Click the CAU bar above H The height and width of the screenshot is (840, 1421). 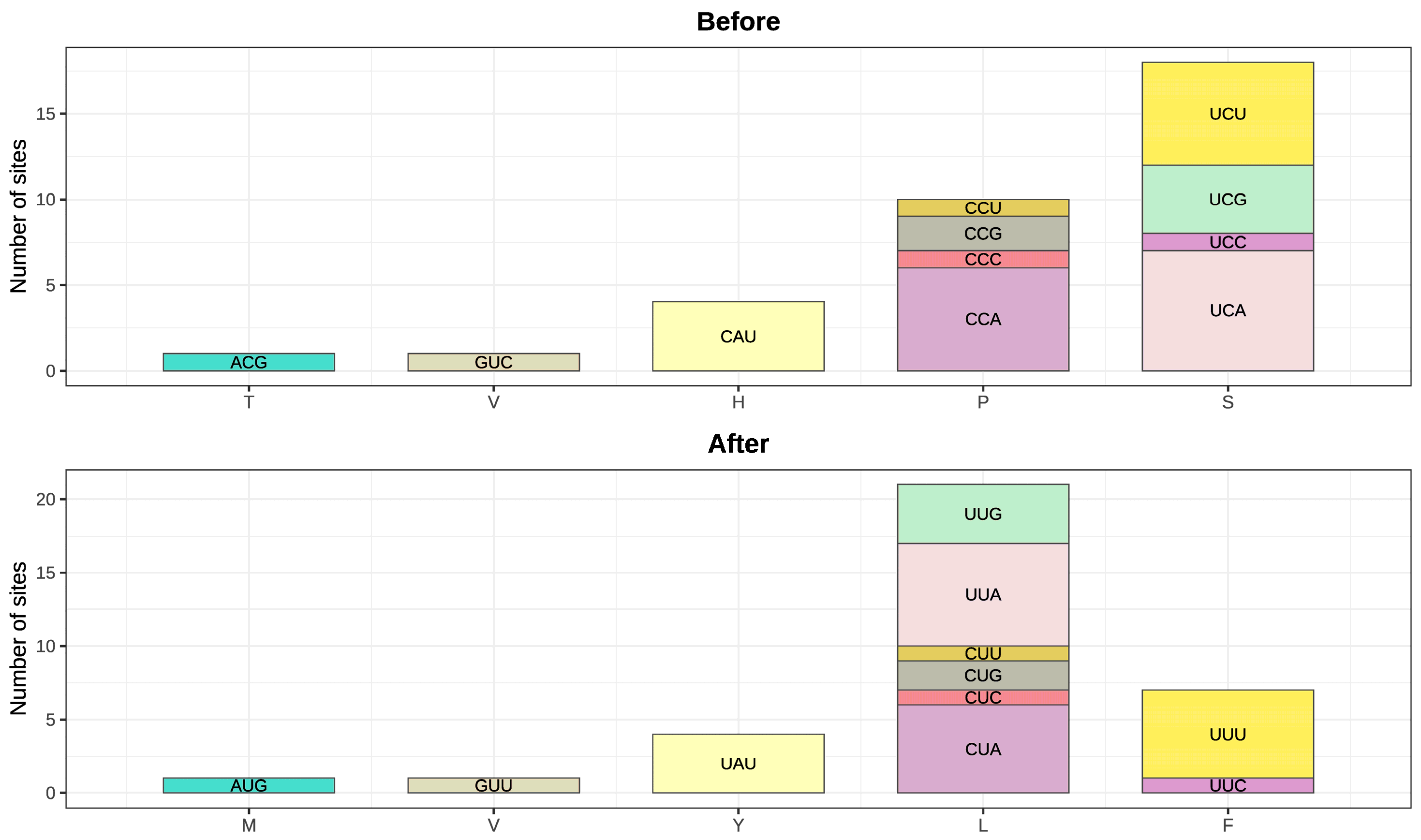[738, 336]
